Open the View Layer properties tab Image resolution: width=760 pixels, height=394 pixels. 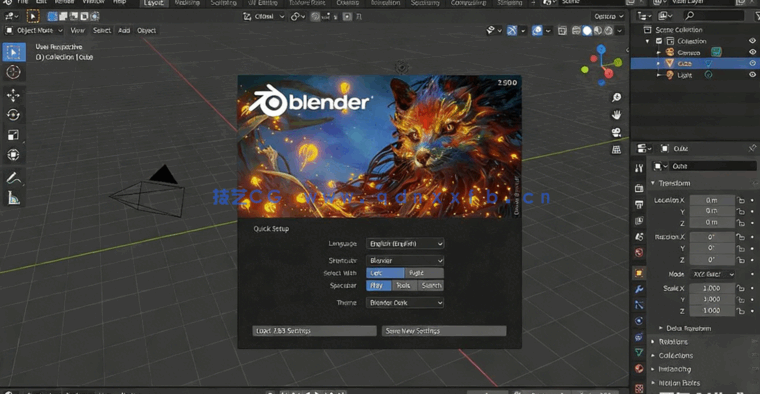pos(639,221)
